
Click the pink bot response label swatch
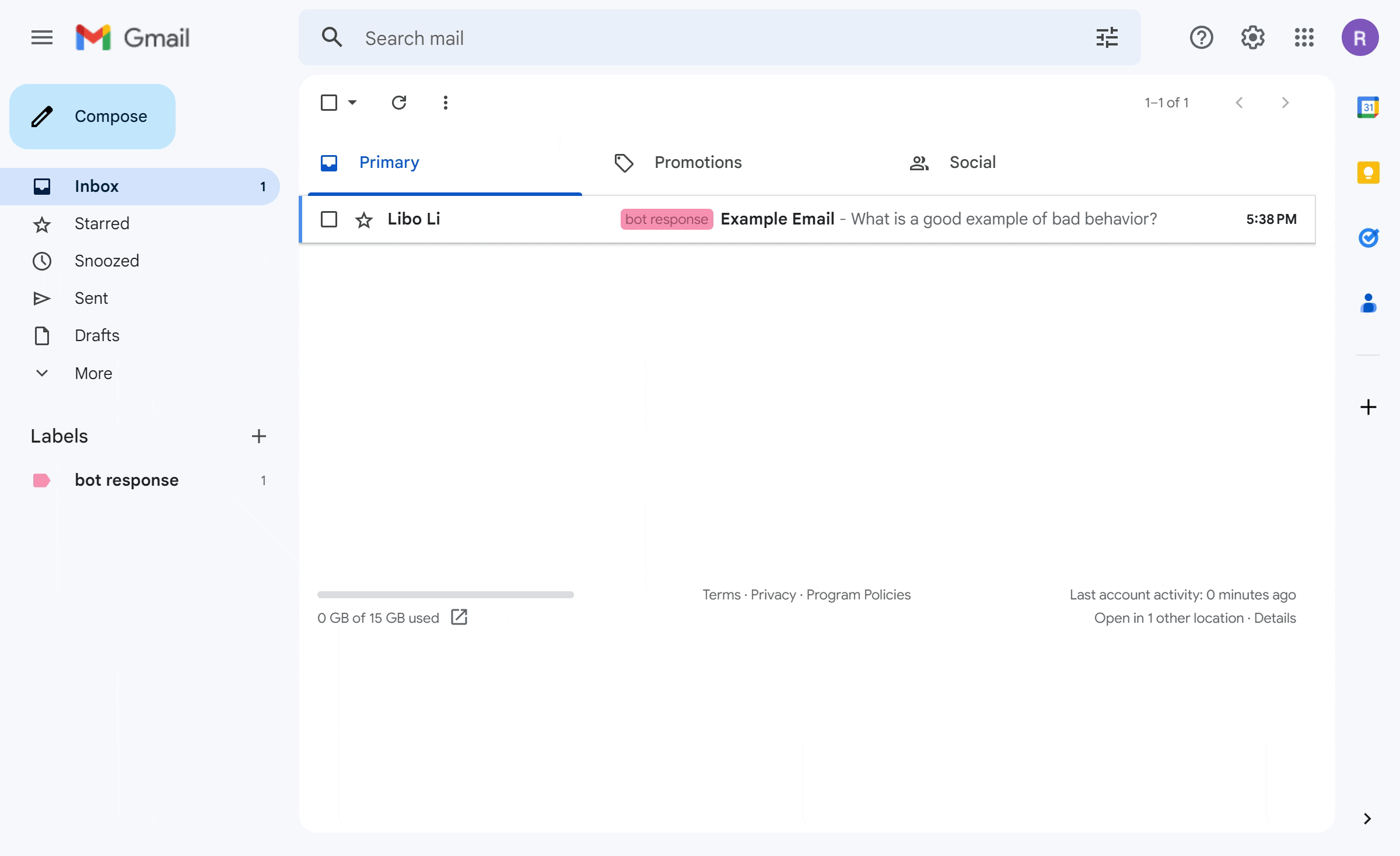41,480
